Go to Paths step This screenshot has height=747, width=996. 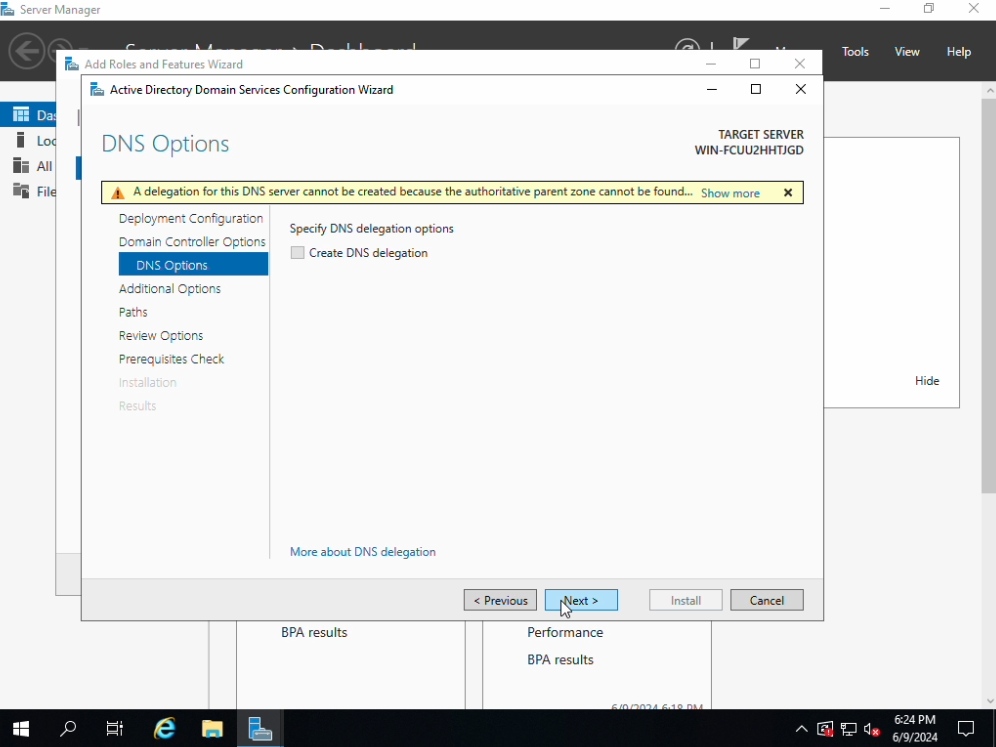tap(133, 313)
